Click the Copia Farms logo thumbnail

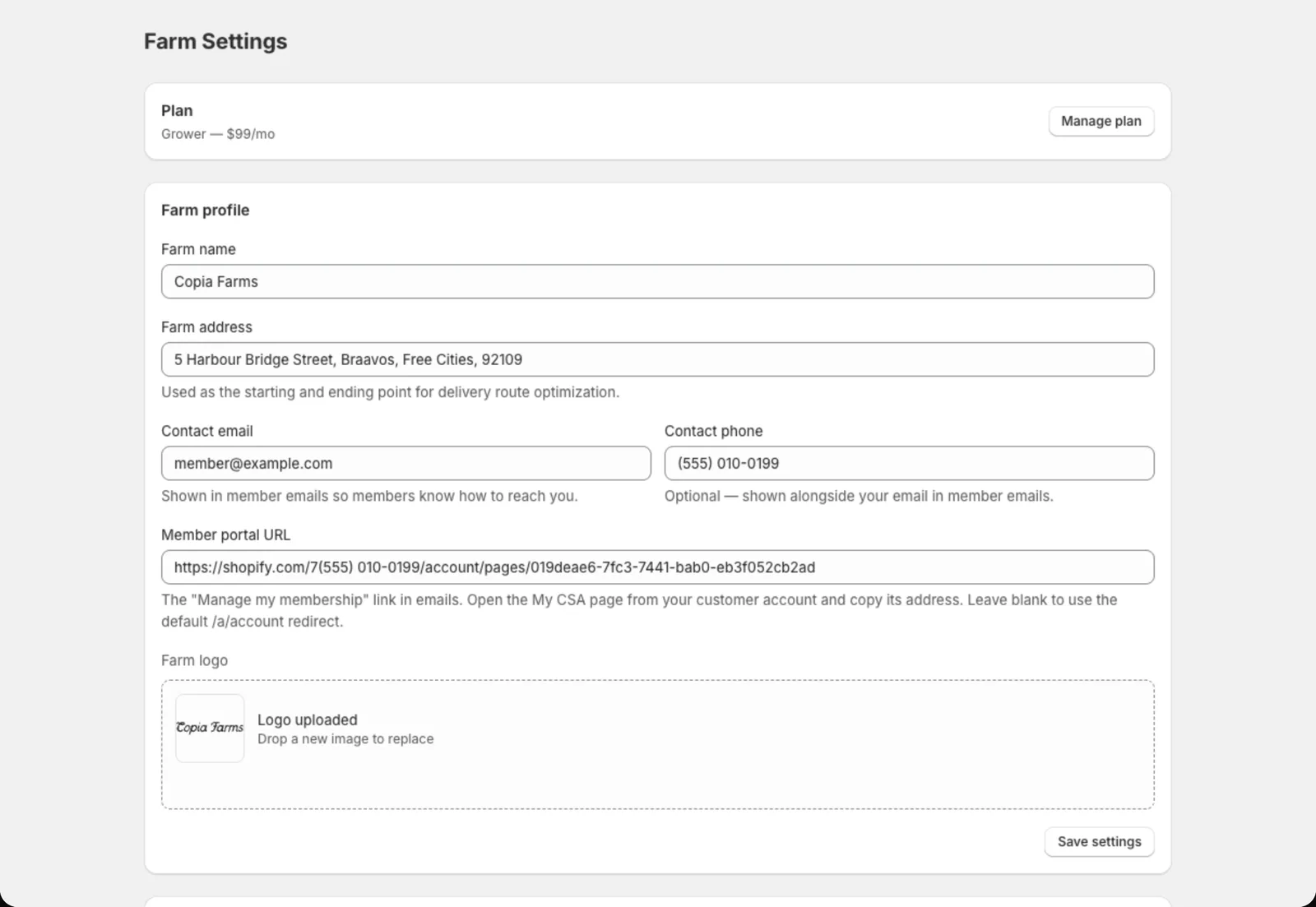[210, 728]
